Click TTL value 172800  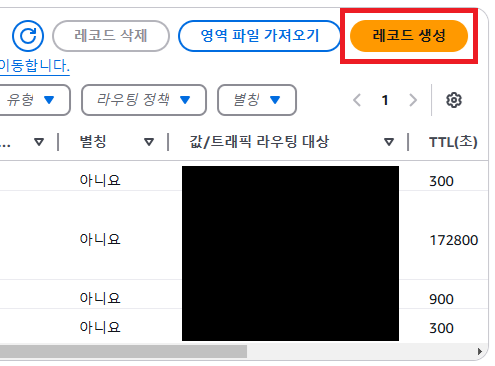coord(454,240)
